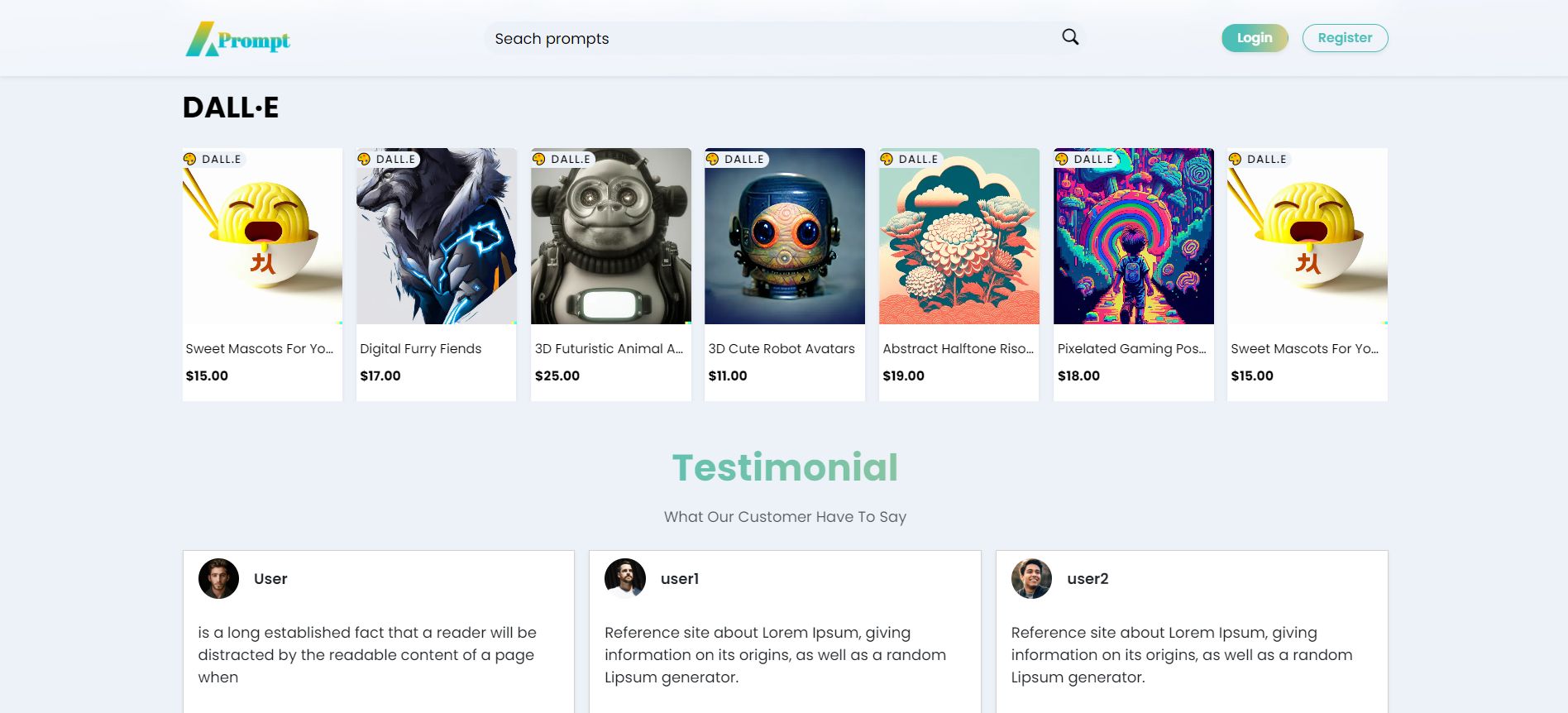This screenshot has height=713, width=1568.
Task: Open the 3D Cute Robot Avatars title link
Action: click(782, 349)
